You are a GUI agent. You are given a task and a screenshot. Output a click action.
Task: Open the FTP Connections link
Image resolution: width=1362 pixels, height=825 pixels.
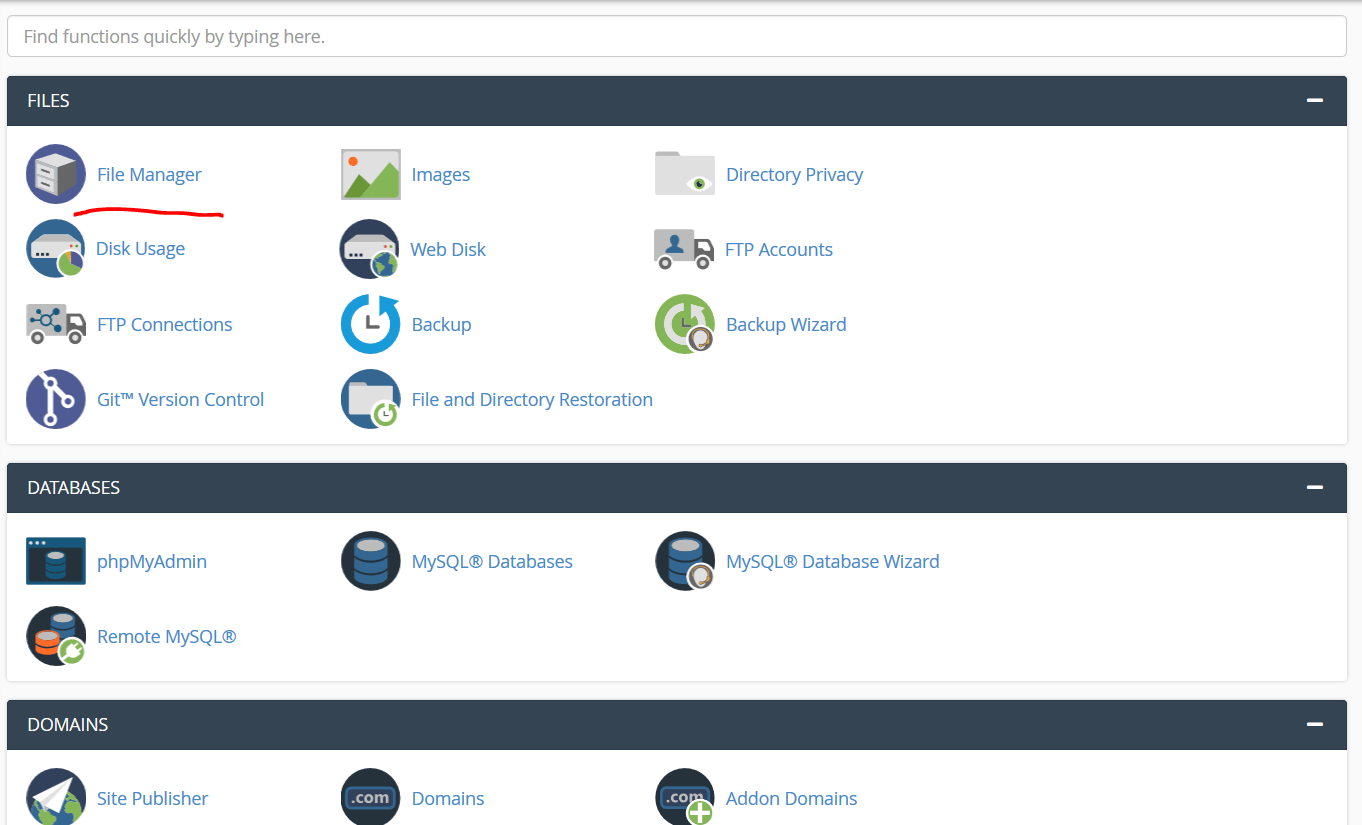(x=165, y=324)
